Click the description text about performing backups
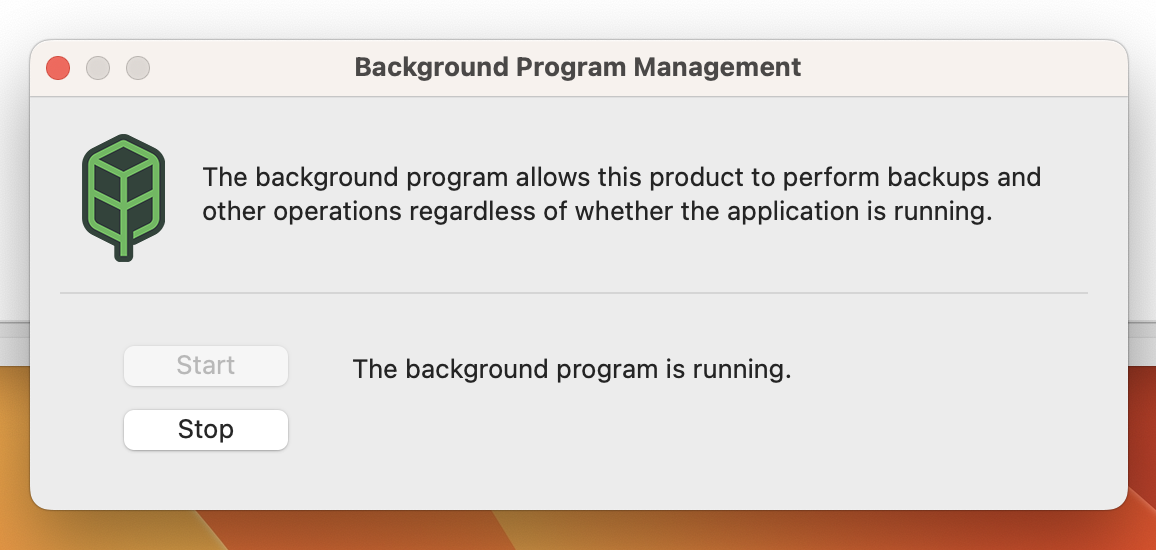The width and height of the screenshot is (1156, 550). pyautogui.click(x=621, y=194)
